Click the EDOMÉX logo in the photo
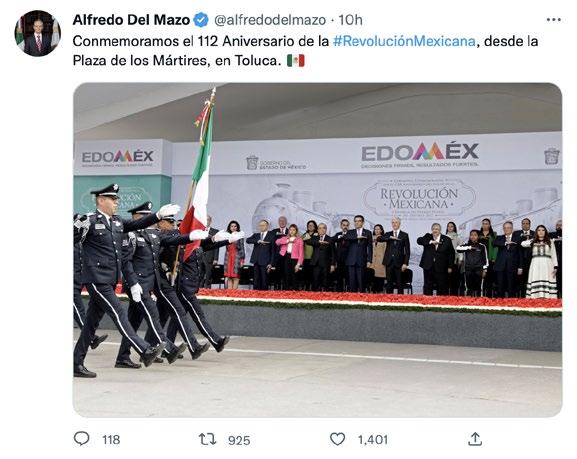577x459 pixels. (x=420, y=153)
